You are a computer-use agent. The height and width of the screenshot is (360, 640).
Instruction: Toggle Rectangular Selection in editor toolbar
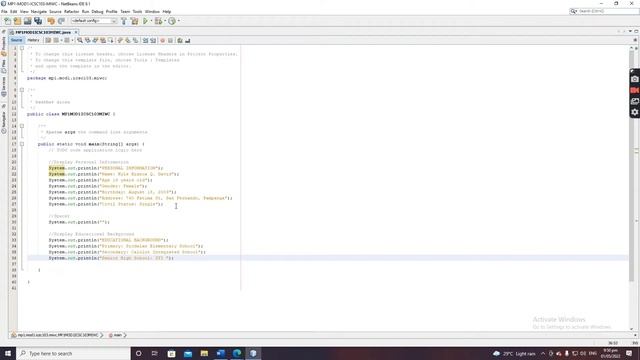111,40
